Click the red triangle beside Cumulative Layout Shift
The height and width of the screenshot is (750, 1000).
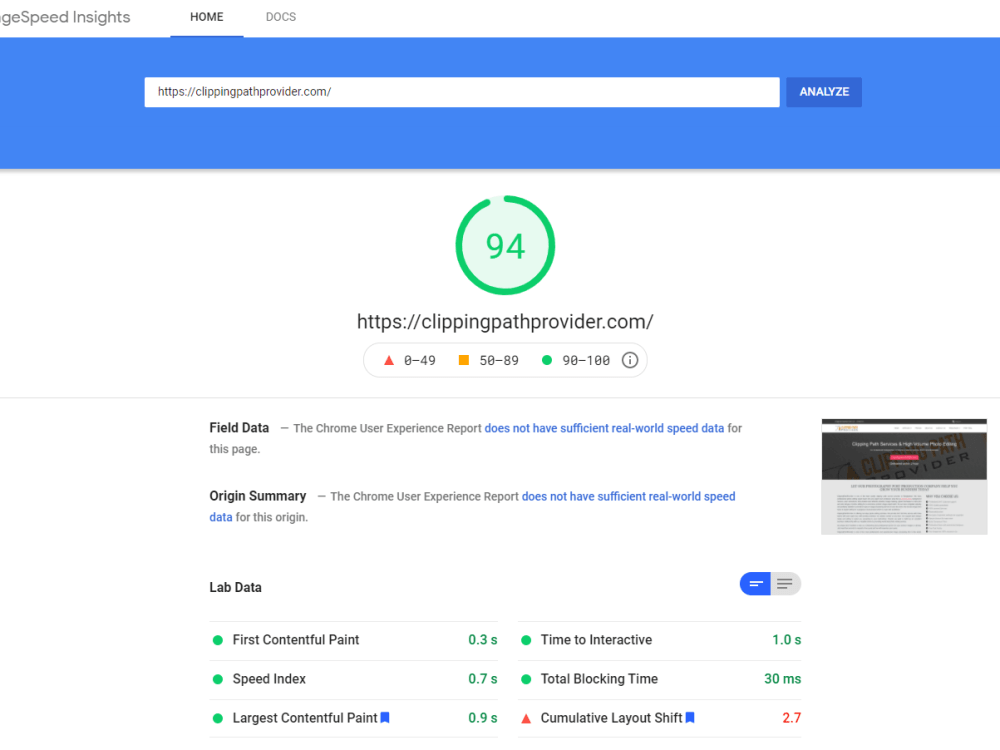[526, 719]
